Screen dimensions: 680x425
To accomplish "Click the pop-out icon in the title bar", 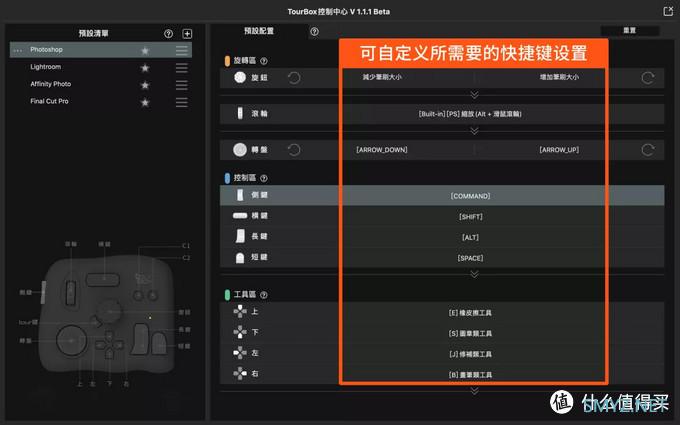I will (668, 11).
